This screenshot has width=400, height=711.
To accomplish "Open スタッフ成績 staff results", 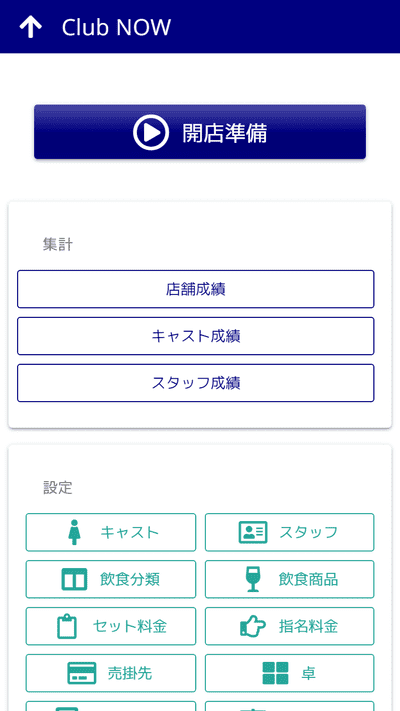I will (195, 383).
